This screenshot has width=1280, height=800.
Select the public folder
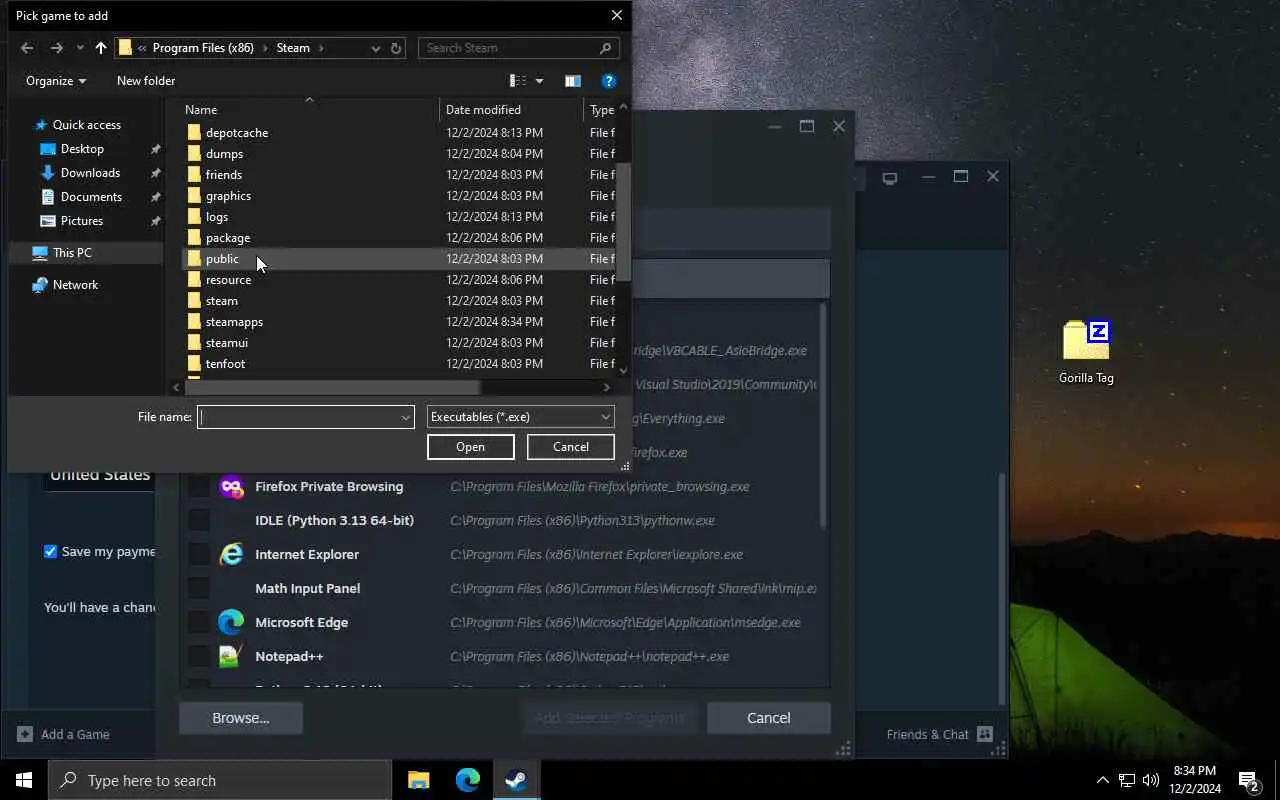pyautogui.click(x=400, y=259)
